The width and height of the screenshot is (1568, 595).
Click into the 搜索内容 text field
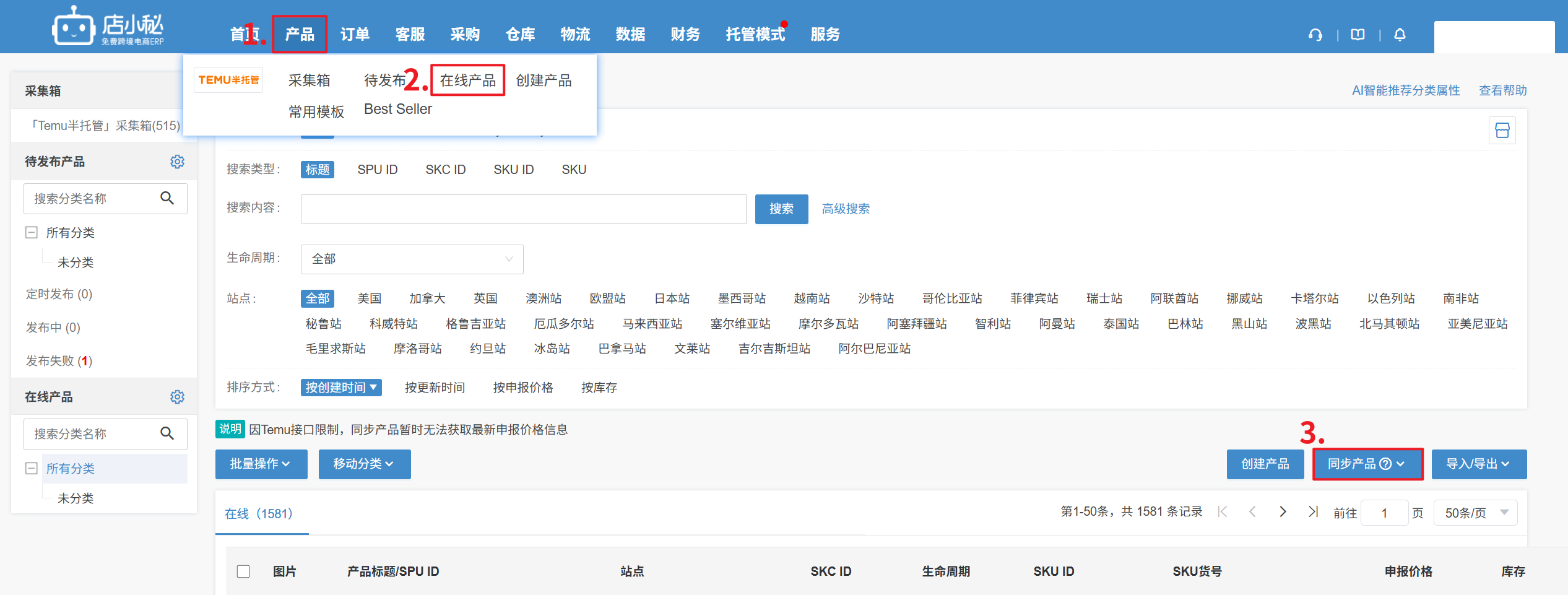pos(523,209)
